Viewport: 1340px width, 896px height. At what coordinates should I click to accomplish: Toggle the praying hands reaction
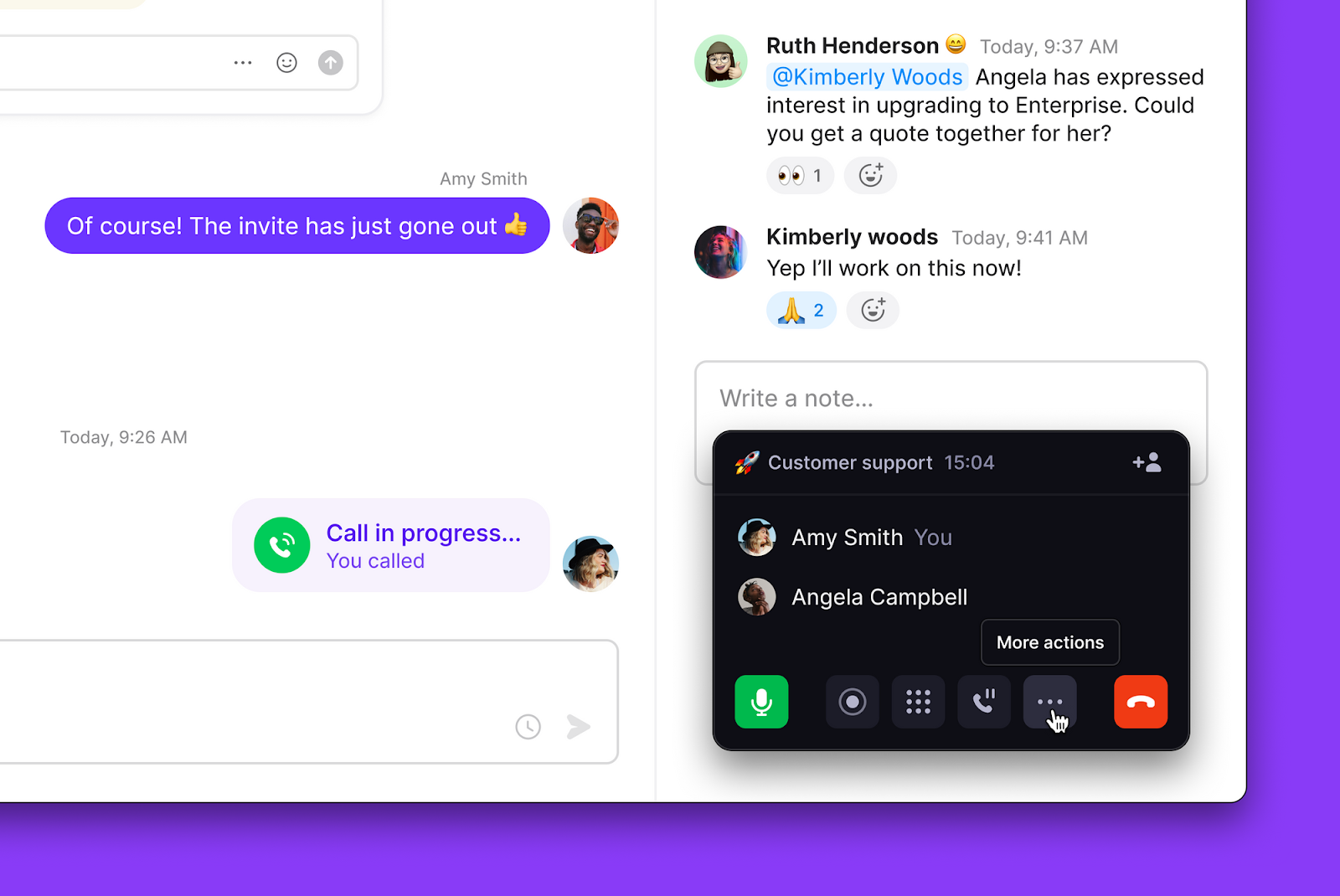click(801, 310)
